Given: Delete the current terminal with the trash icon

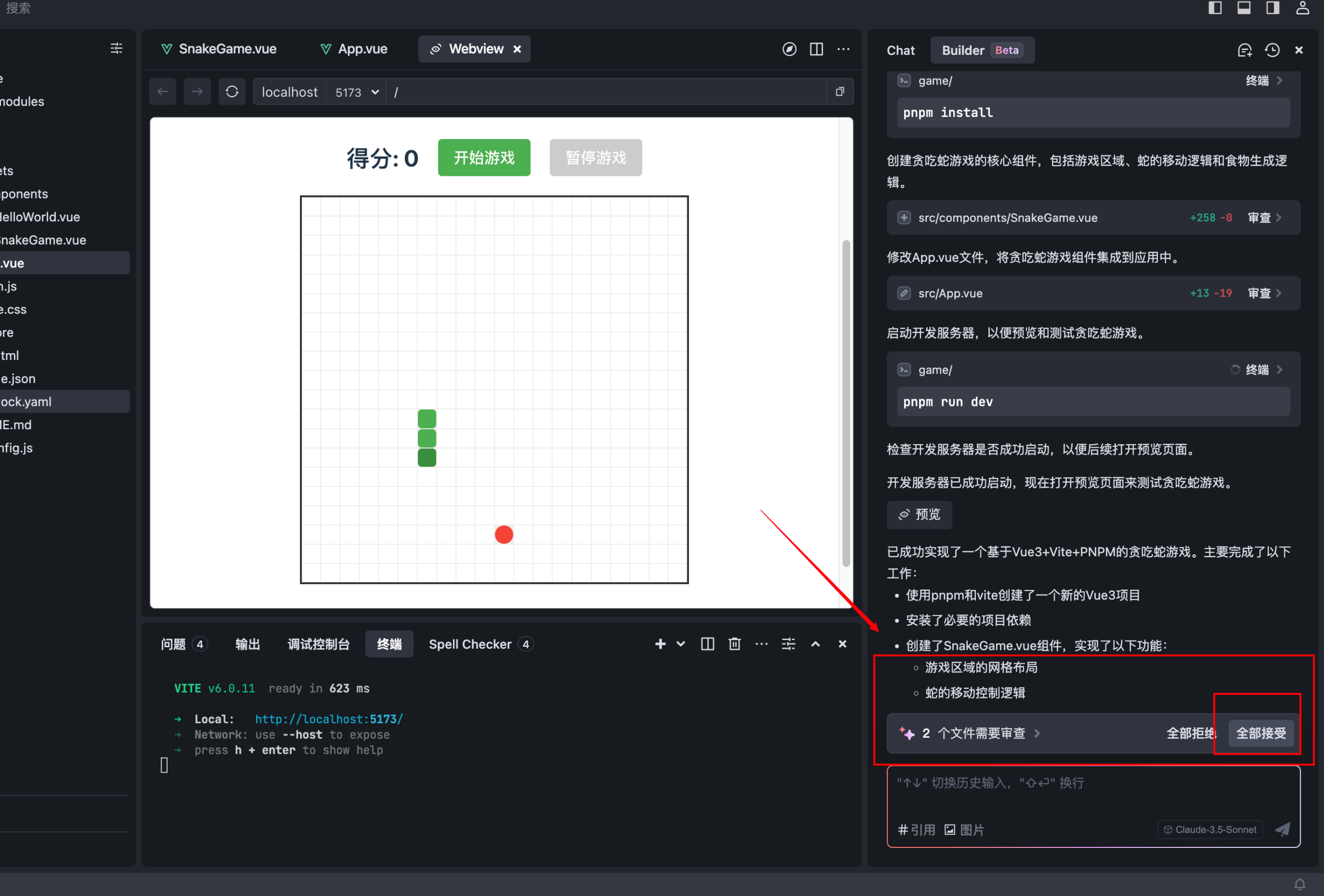Looking at the screenshot, I should [734, 644].
